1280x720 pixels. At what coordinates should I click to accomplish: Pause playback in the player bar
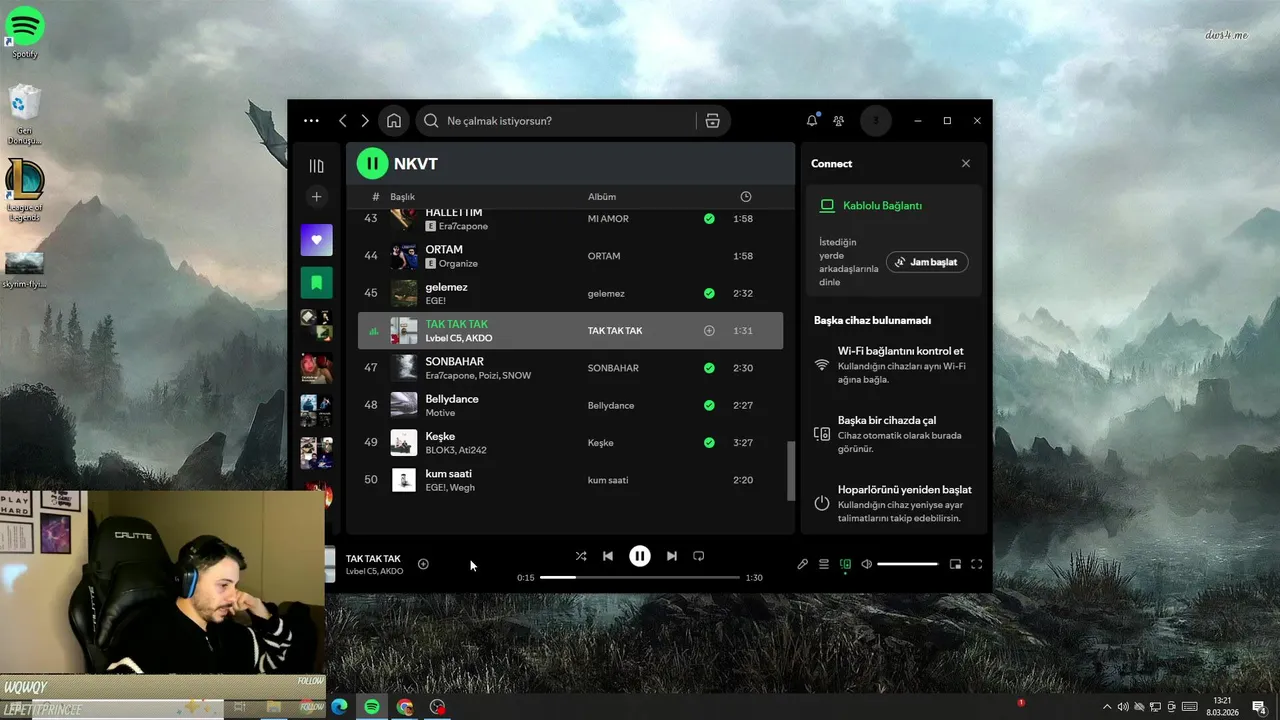pyautogui.click(x=639, y=556)
